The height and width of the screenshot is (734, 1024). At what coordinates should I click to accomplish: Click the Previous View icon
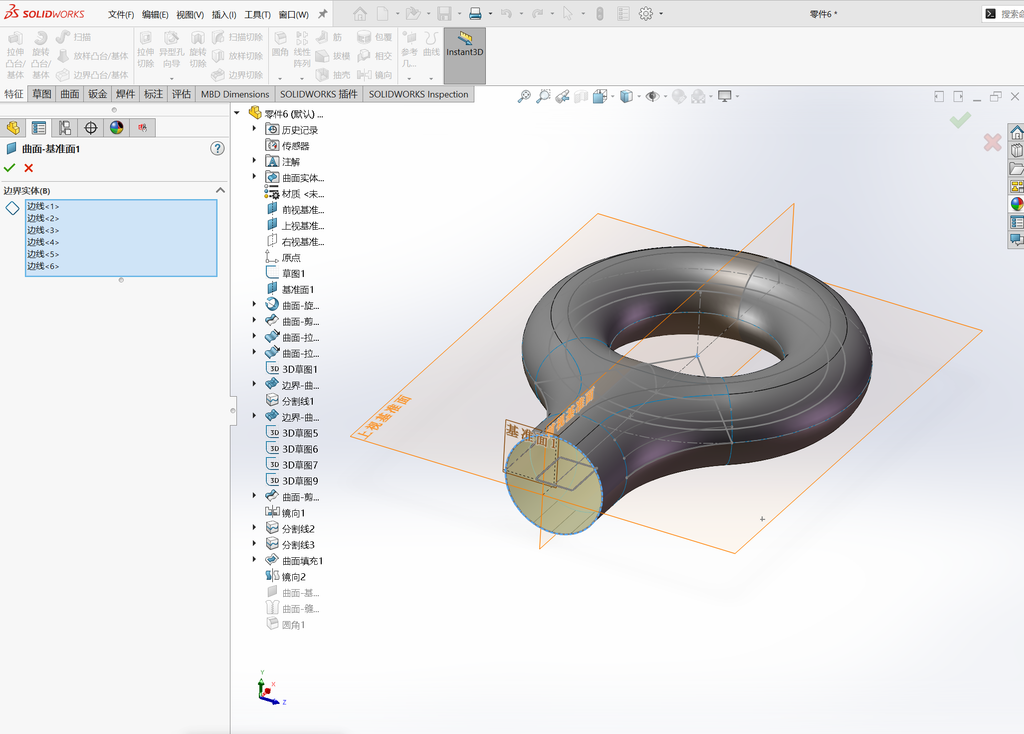click(562, 97)
